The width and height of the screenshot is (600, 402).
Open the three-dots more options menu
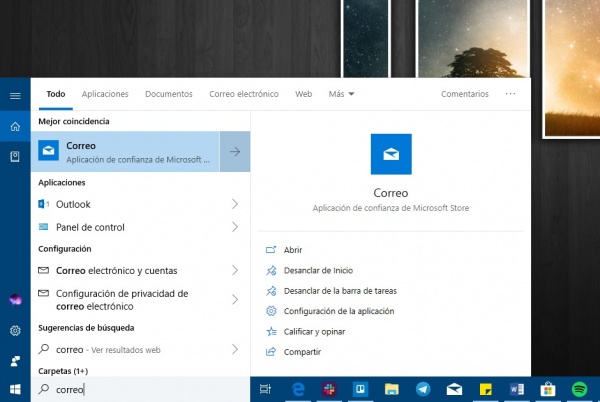[510, 94]
